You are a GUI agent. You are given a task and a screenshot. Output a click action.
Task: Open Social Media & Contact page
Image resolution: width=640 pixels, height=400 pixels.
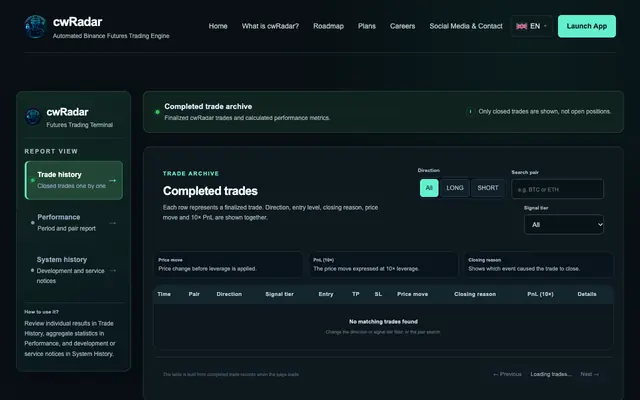point(466,26)
